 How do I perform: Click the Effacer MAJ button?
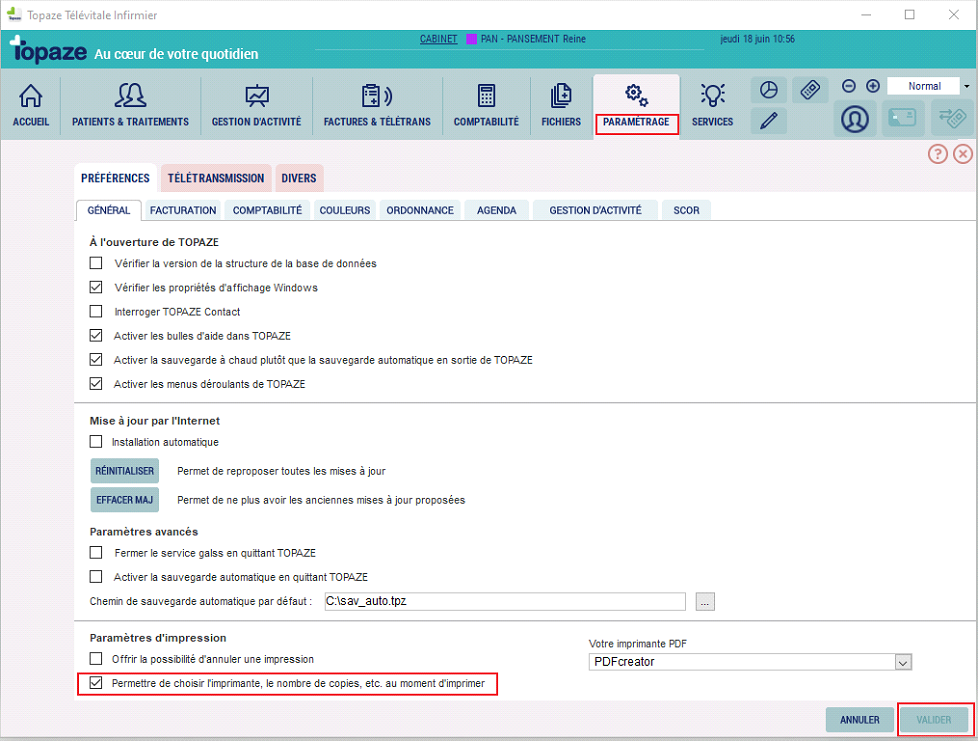(x=125, y=500)
